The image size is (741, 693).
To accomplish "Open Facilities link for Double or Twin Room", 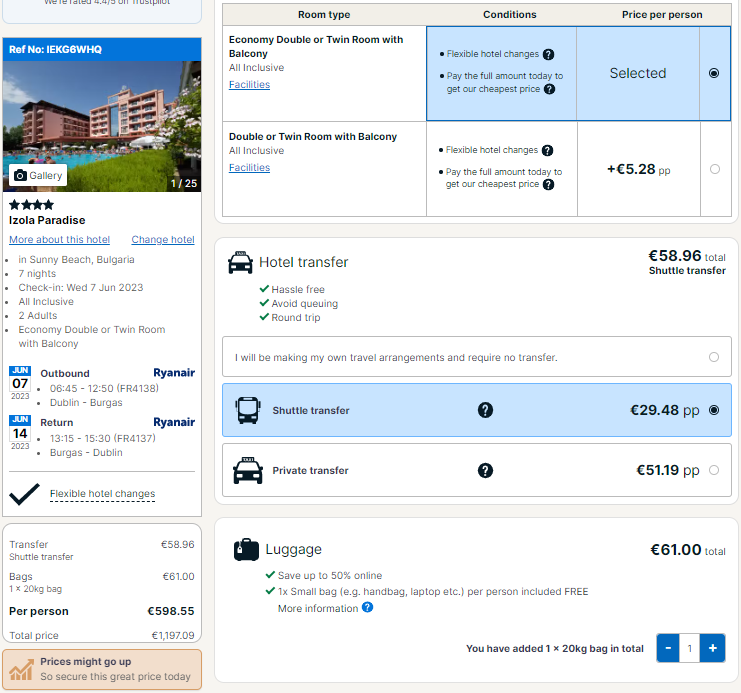I will pos(249,167).
